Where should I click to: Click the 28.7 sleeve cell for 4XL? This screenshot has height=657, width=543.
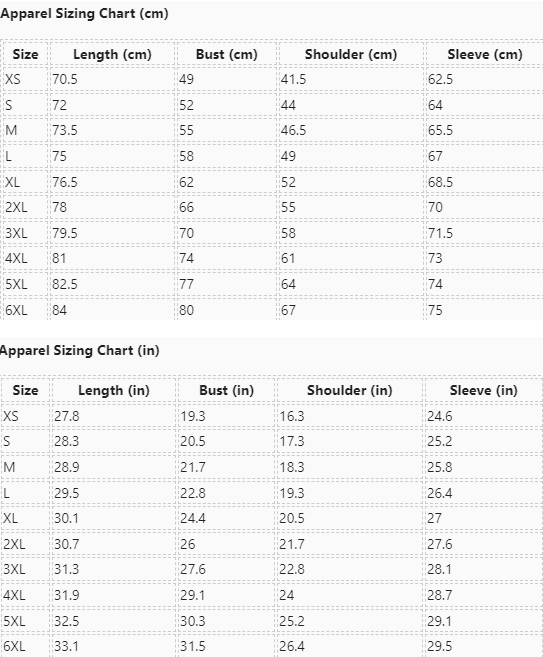click(484, 595)
